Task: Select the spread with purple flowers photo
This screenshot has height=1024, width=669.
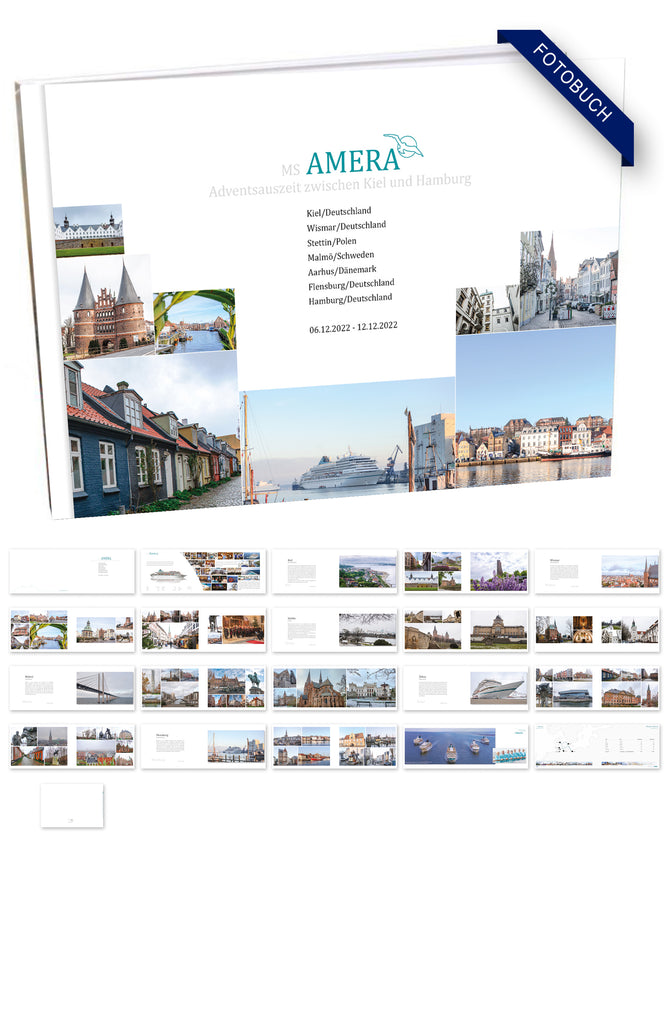Action: [466, 571]
